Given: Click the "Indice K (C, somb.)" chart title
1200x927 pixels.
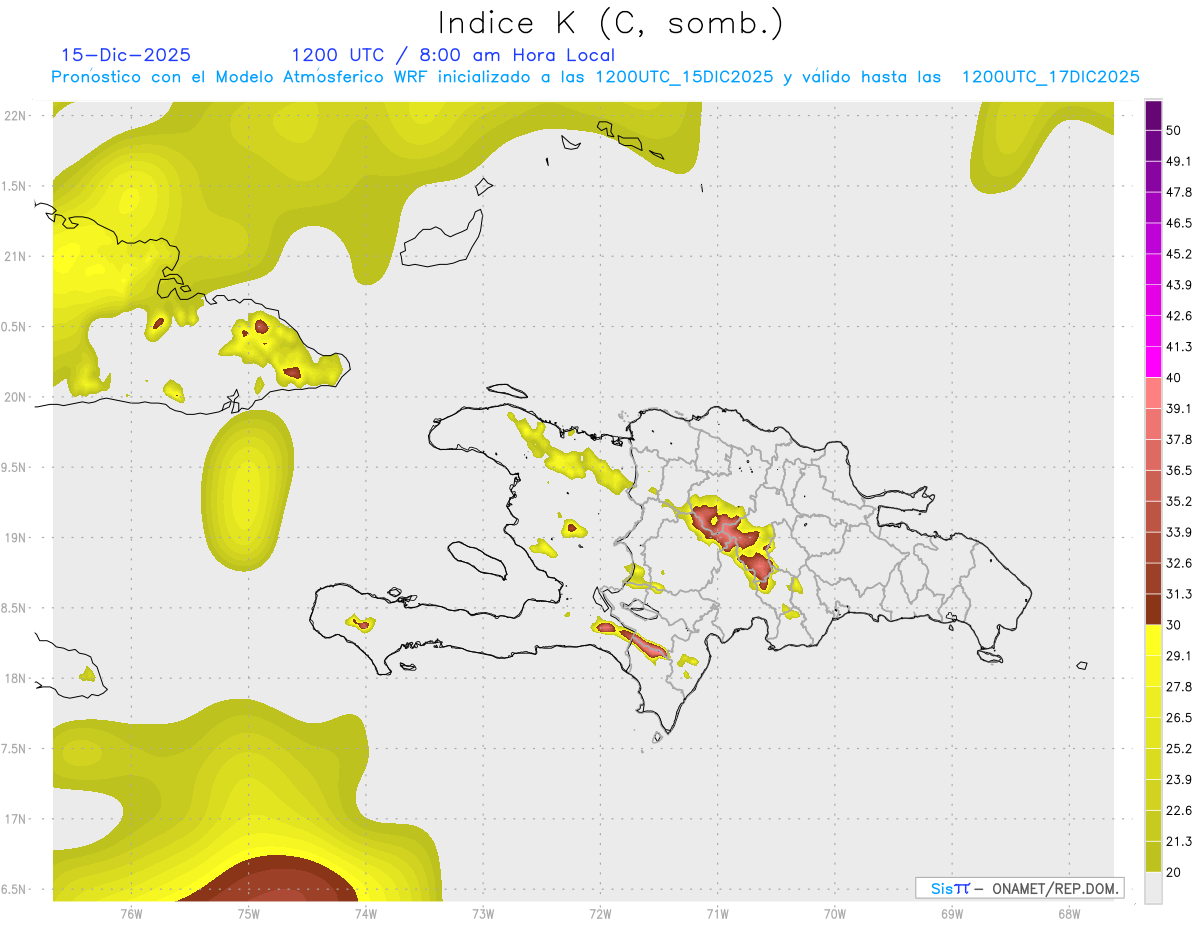Looking at the screenshot, I should [x=610, y=23].
